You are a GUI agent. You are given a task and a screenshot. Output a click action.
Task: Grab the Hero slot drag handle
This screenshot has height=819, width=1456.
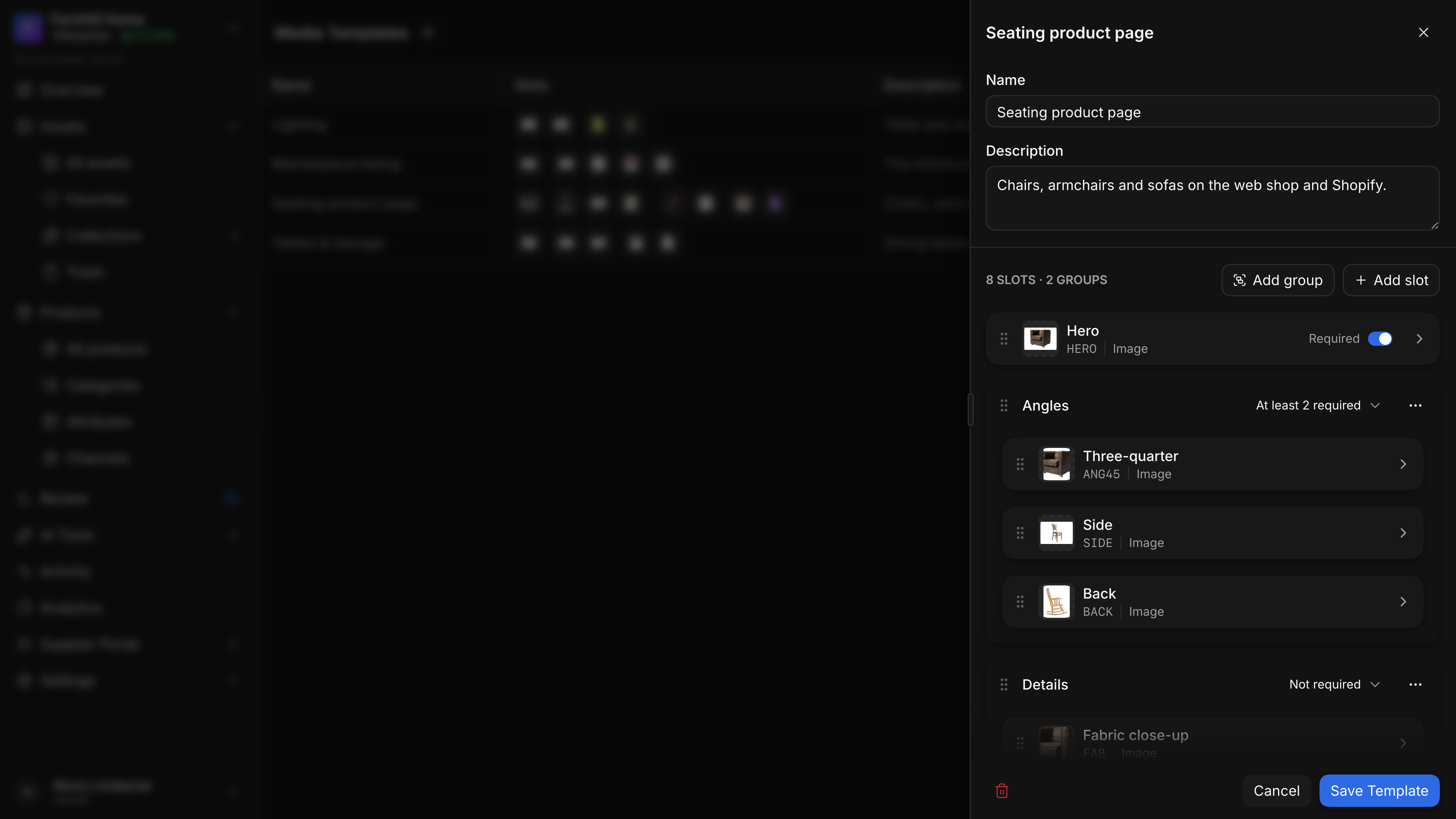pos(1004,339)
